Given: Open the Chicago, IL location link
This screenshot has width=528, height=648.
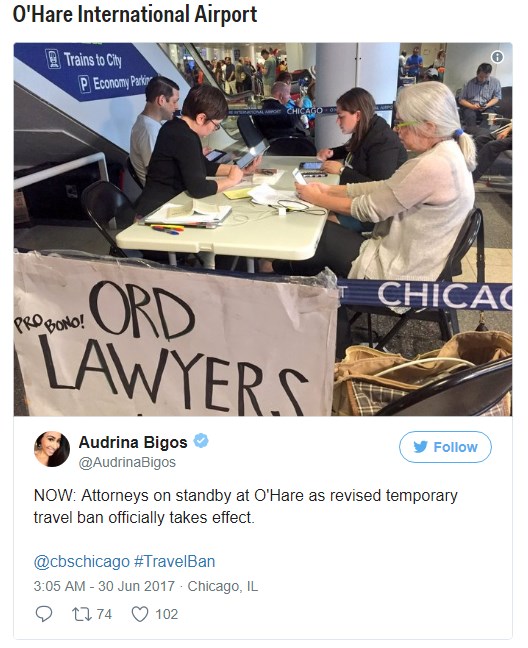Looking at the screenshot, I should [x=223, y=586].
